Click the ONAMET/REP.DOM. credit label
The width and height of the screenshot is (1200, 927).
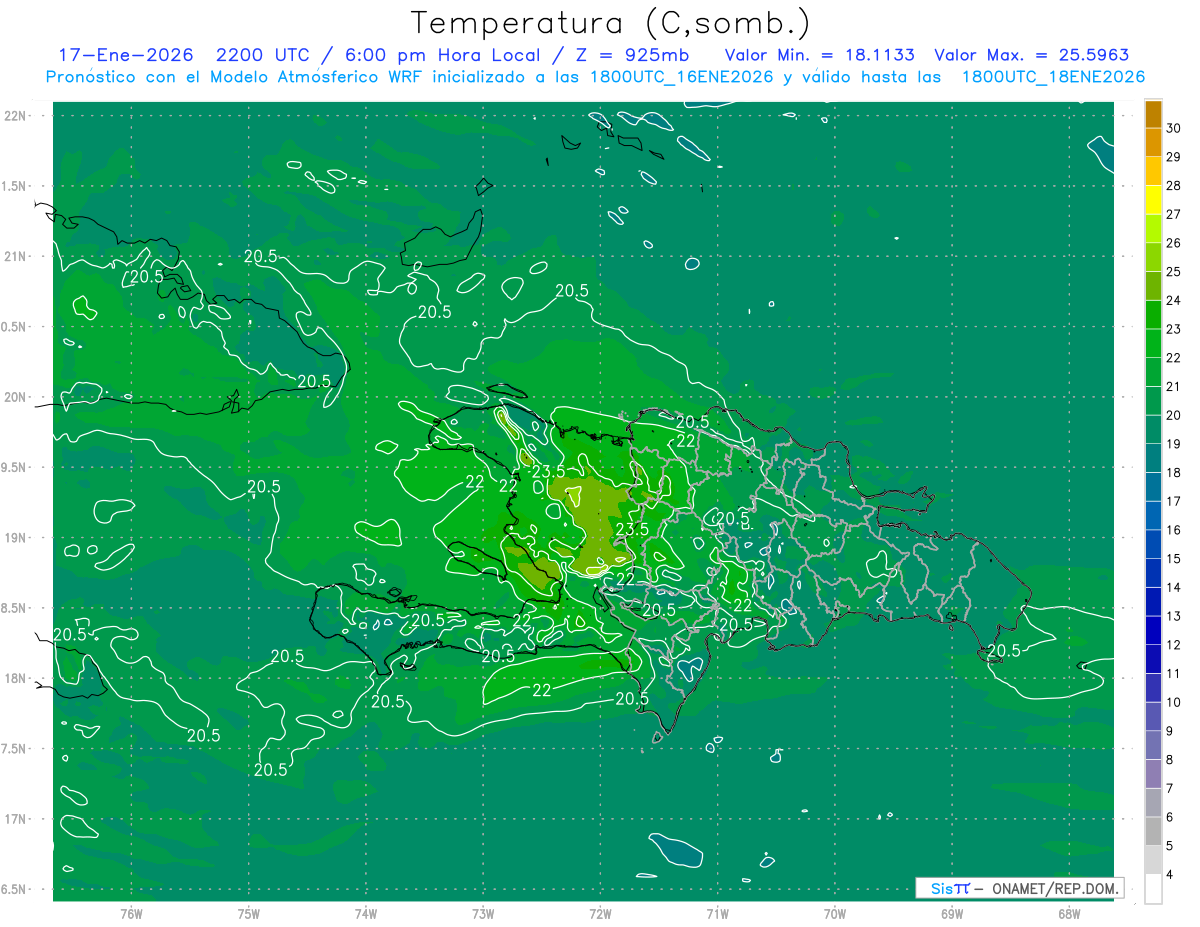point(1054,888)
